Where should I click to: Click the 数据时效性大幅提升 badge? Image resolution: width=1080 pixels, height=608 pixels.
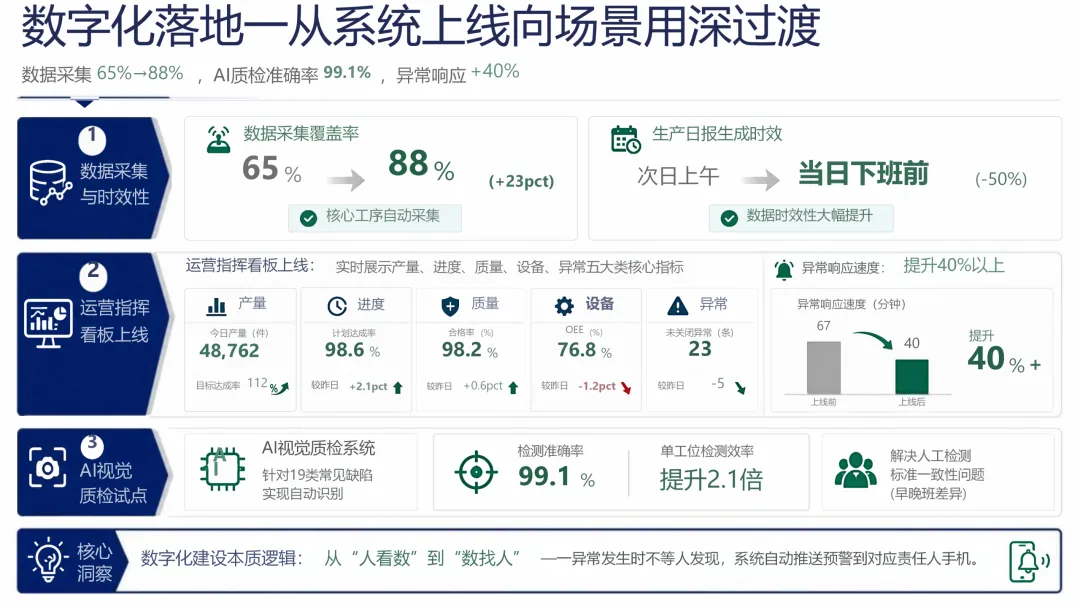[x=801, y=217]
